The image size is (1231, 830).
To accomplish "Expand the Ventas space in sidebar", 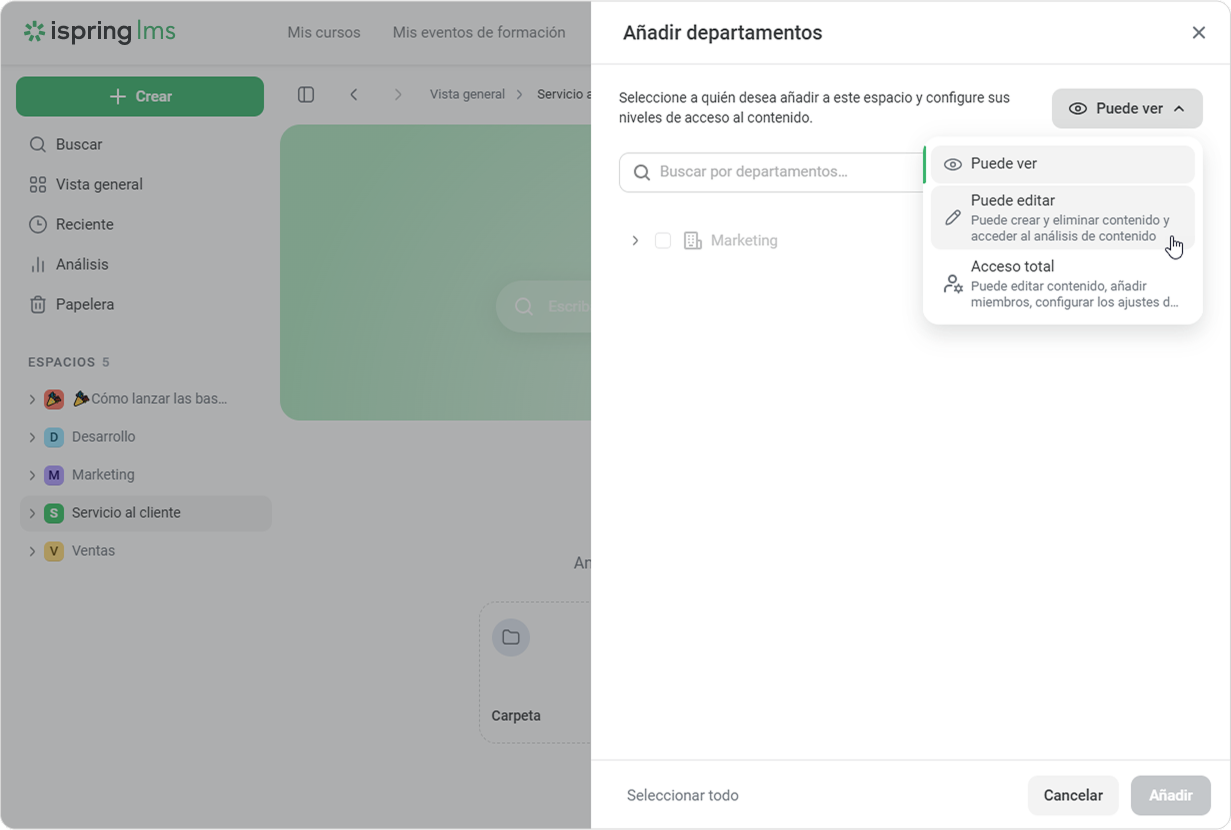I will [x=32, y=551].
